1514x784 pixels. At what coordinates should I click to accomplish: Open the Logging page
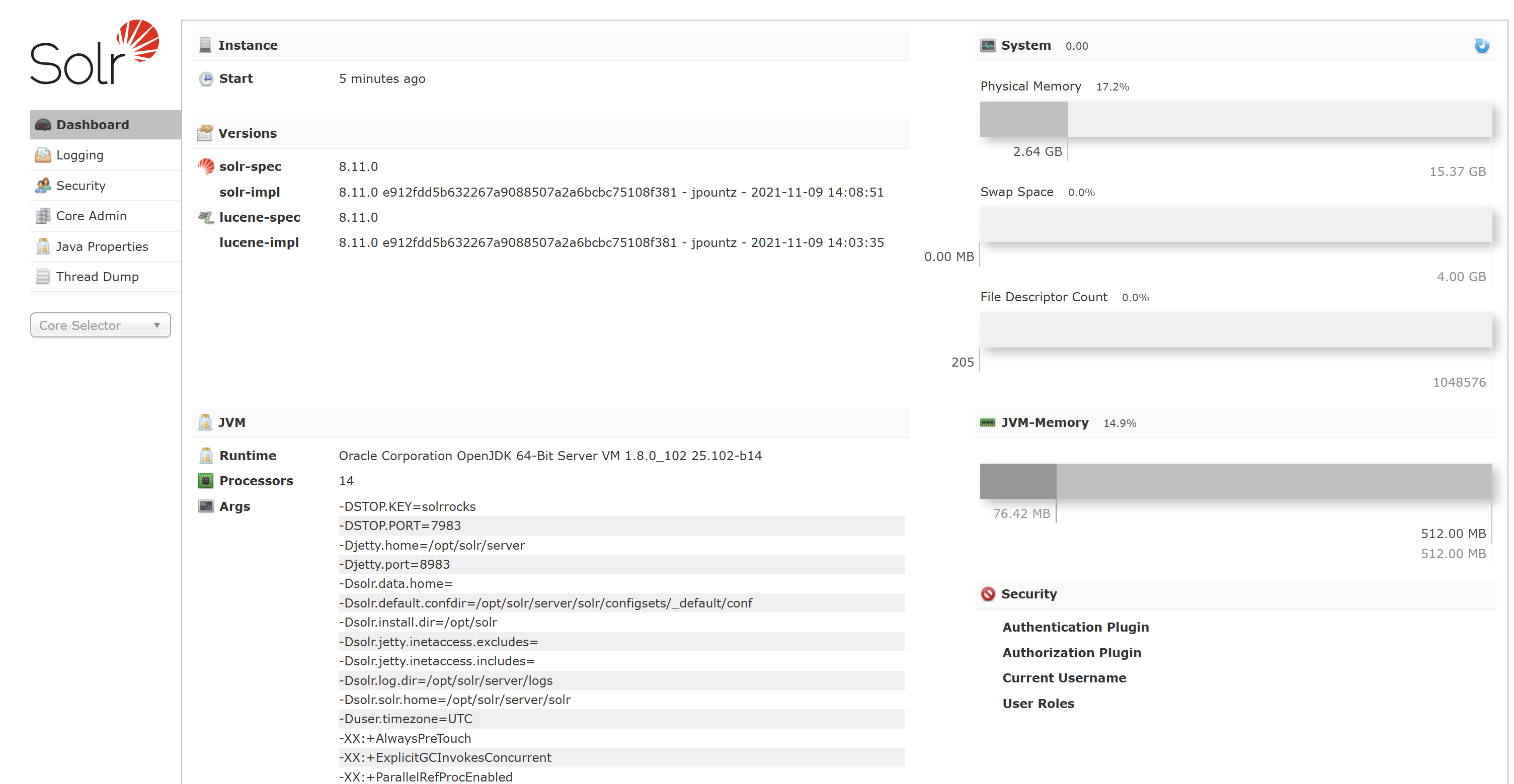(105, 155)
